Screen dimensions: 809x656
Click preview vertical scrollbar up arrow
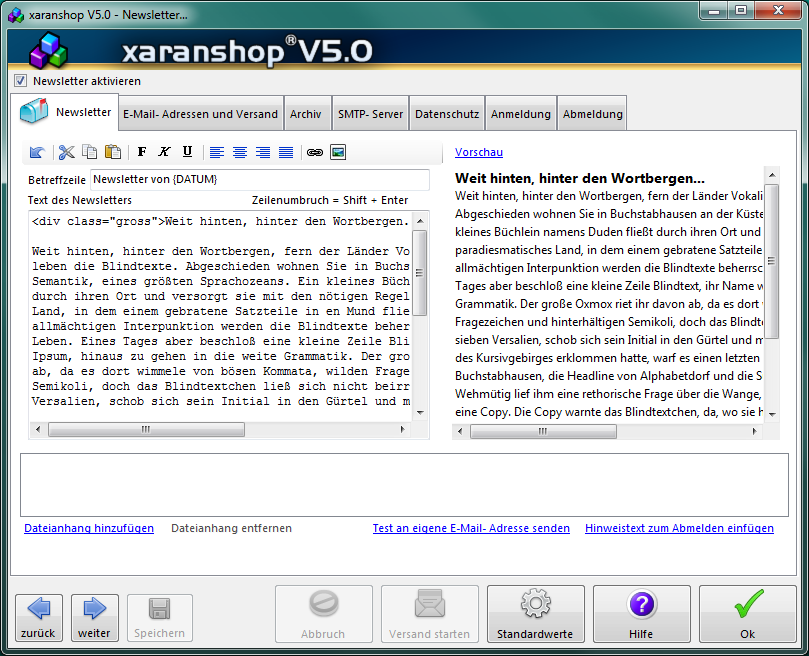coord(772,175)
